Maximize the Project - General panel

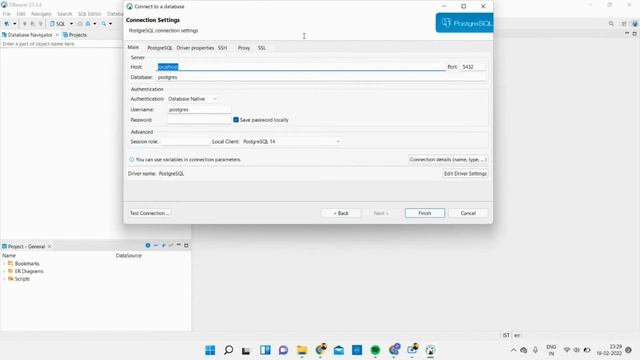coord(186,245)
